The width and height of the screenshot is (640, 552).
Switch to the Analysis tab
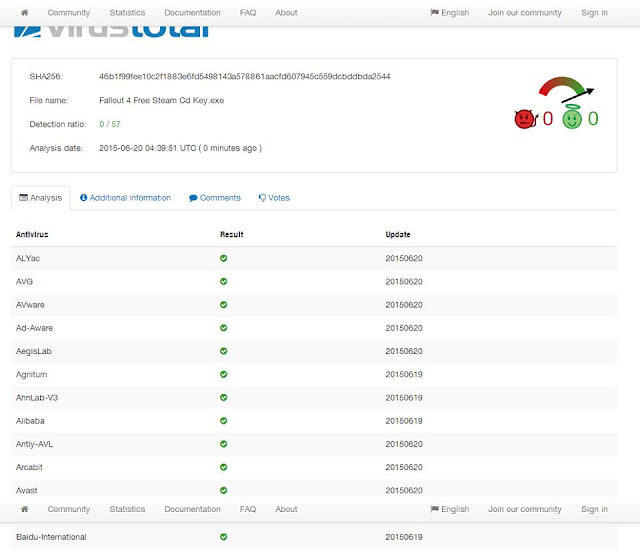click(x=41, y=198)
